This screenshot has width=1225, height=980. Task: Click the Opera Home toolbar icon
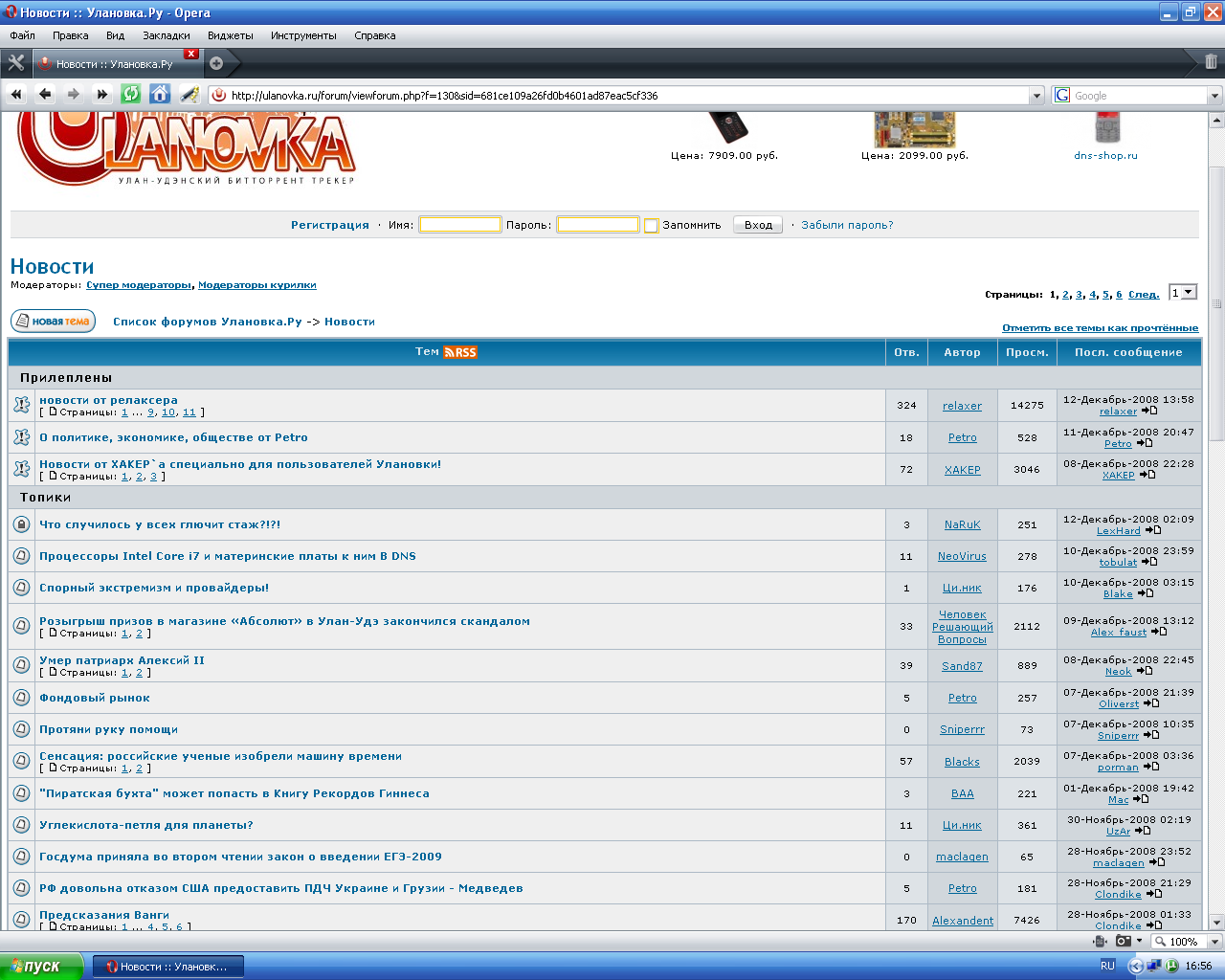(160, 94)
